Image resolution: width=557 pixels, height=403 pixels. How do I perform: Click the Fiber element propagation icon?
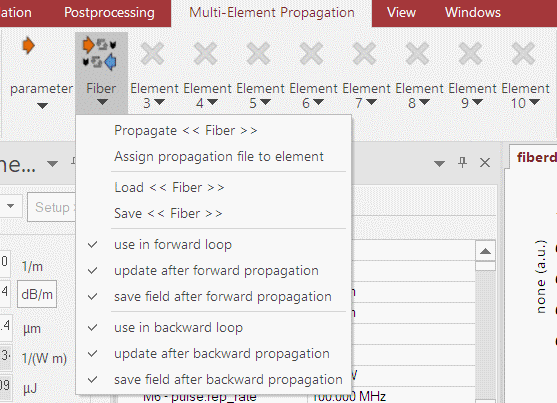tap(100, 54)
